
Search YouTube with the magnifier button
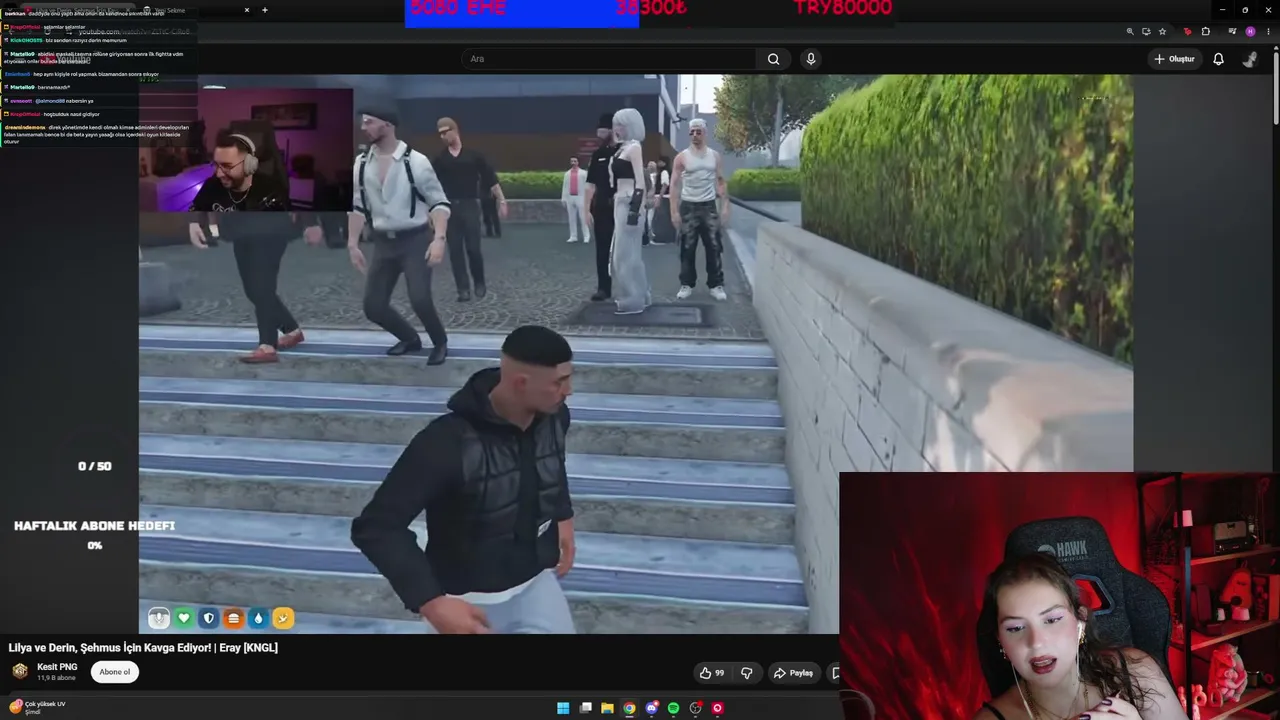[773, 59]
